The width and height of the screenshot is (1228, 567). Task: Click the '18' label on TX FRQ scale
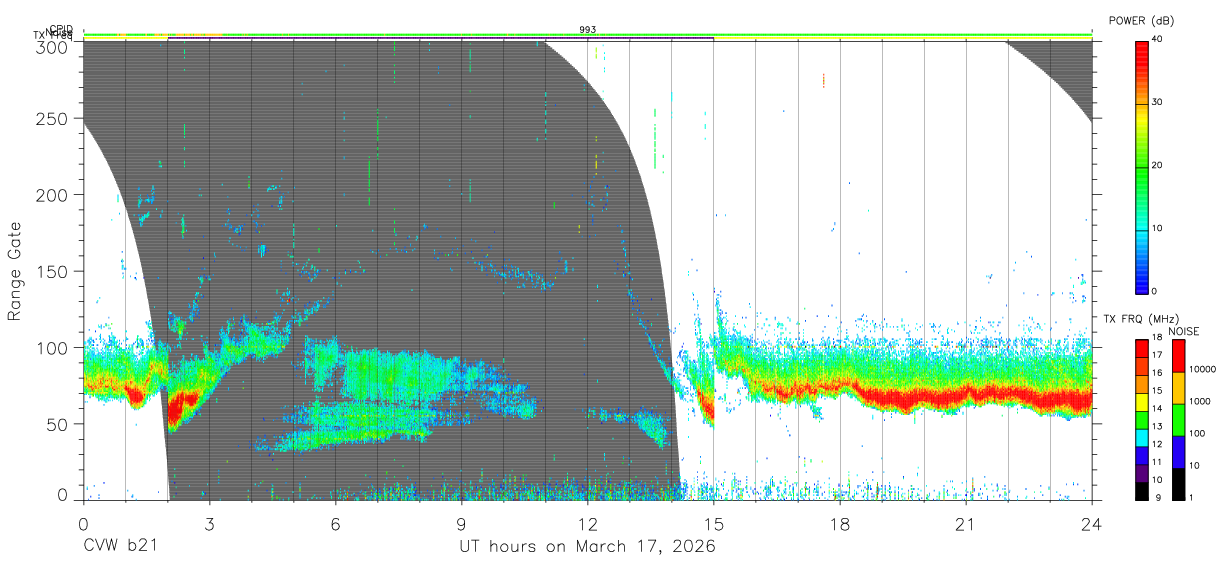click(1157, 338)
